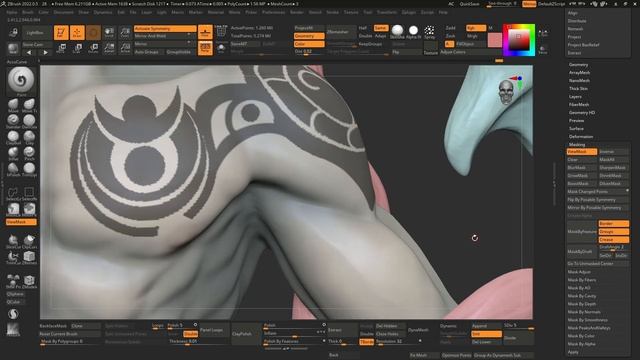
Task: Expand the Geometry subpalette
Action: 578,64
